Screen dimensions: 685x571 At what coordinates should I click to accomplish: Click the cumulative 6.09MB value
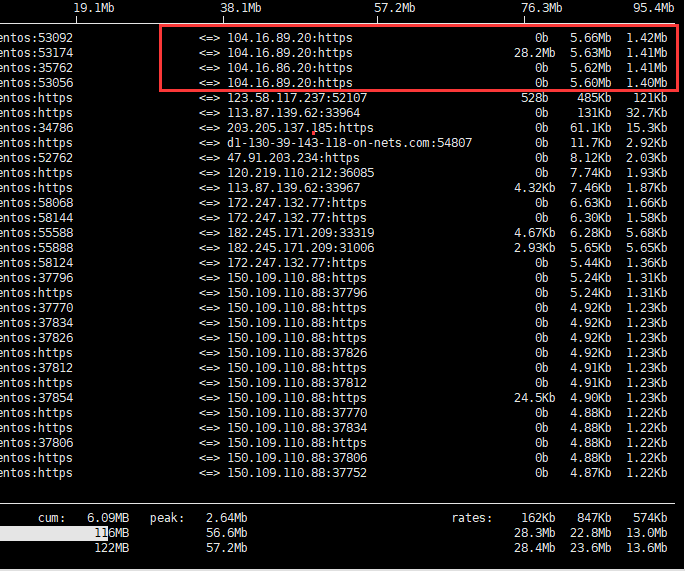[x=108, y=518]
